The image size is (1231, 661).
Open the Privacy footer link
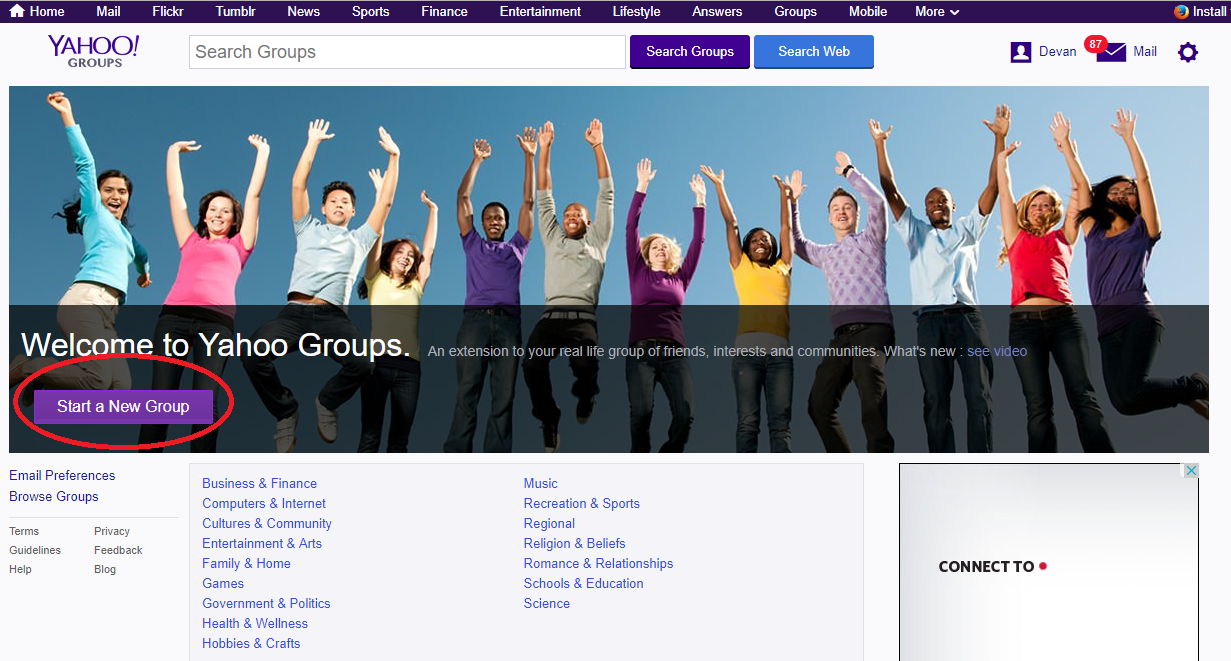(112, 531)
